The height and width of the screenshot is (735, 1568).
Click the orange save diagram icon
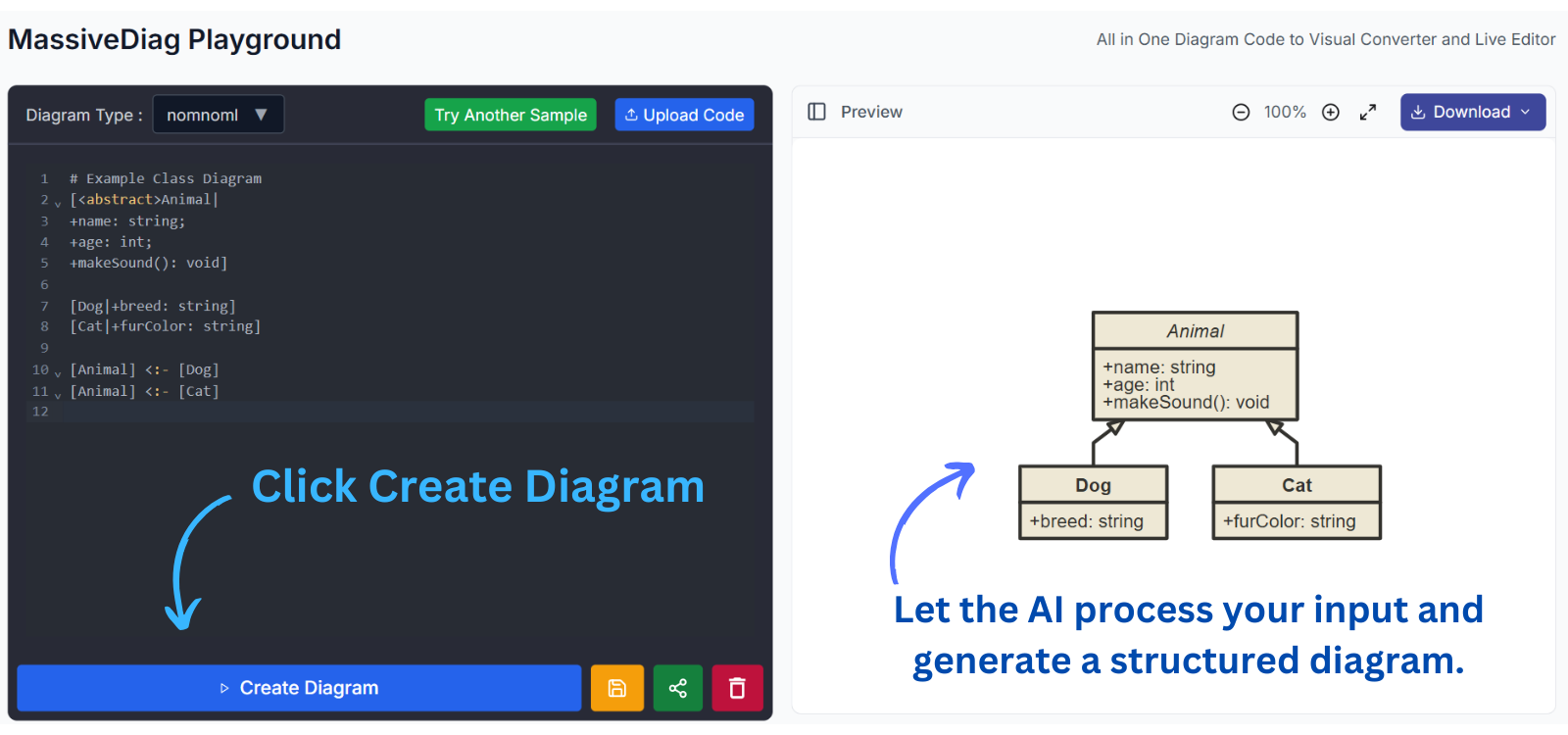(617, 688)
